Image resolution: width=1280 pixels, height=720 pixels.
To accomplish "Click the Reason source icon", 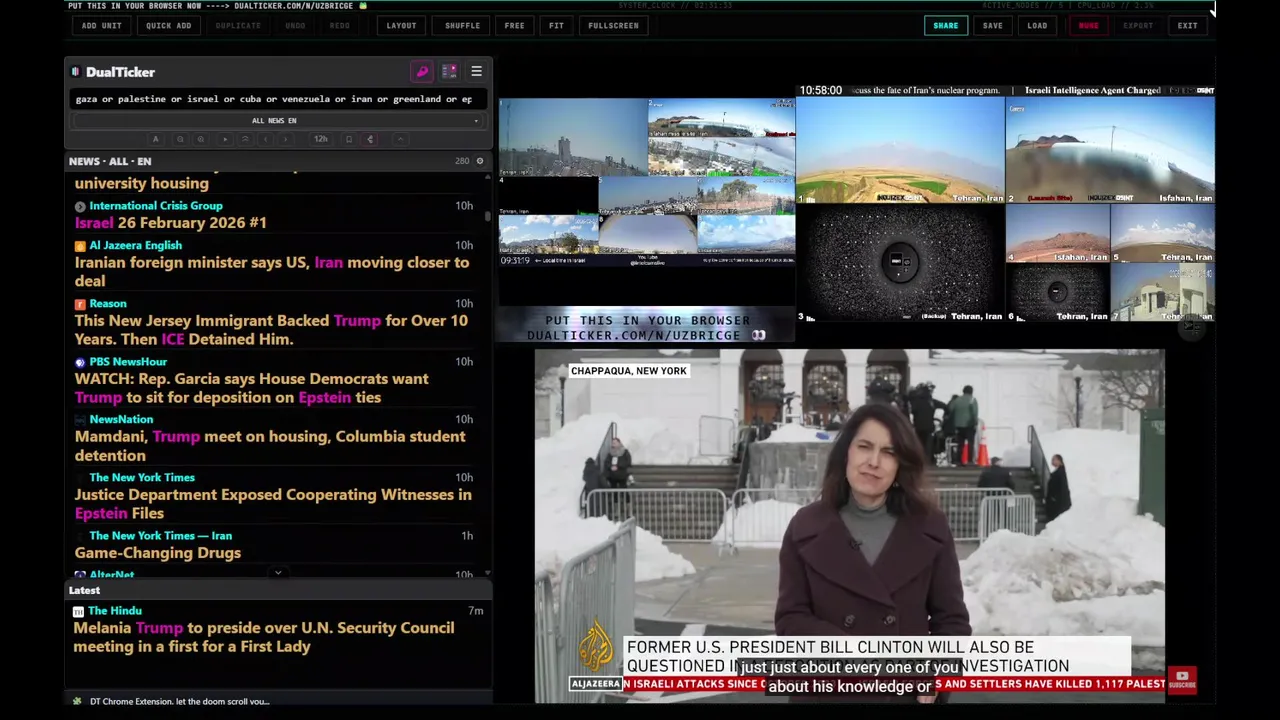I will pyautogui.click(x=80, y=304).
